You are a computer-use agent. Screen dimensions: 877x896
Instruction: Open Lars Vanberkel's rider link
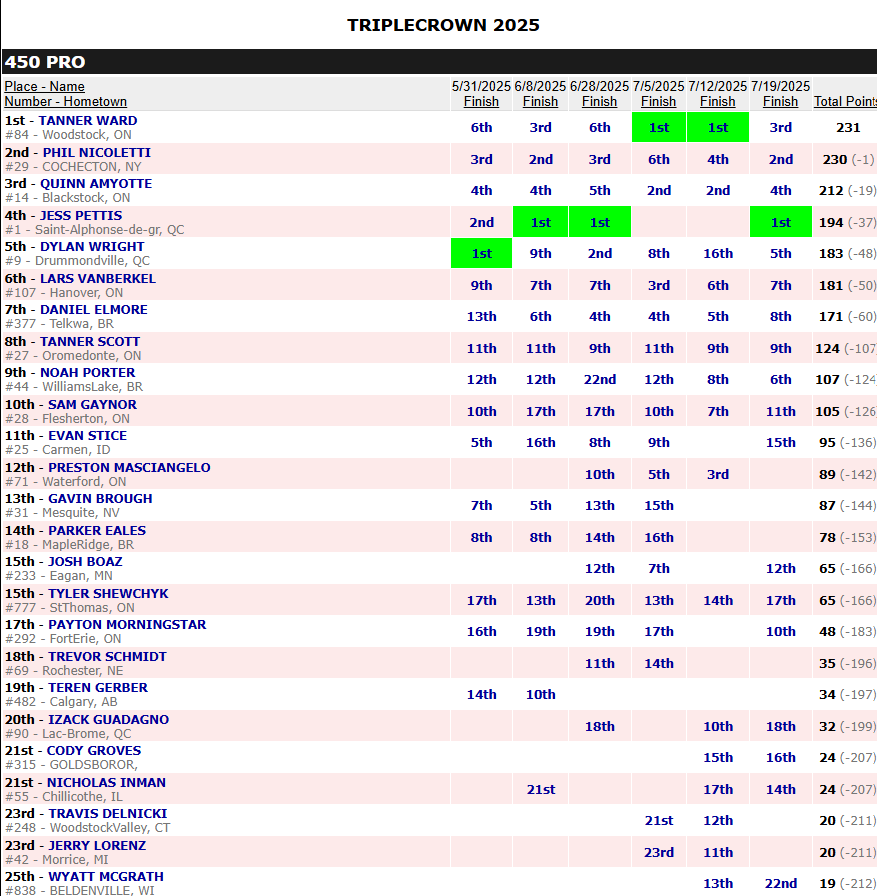[97, 278]
